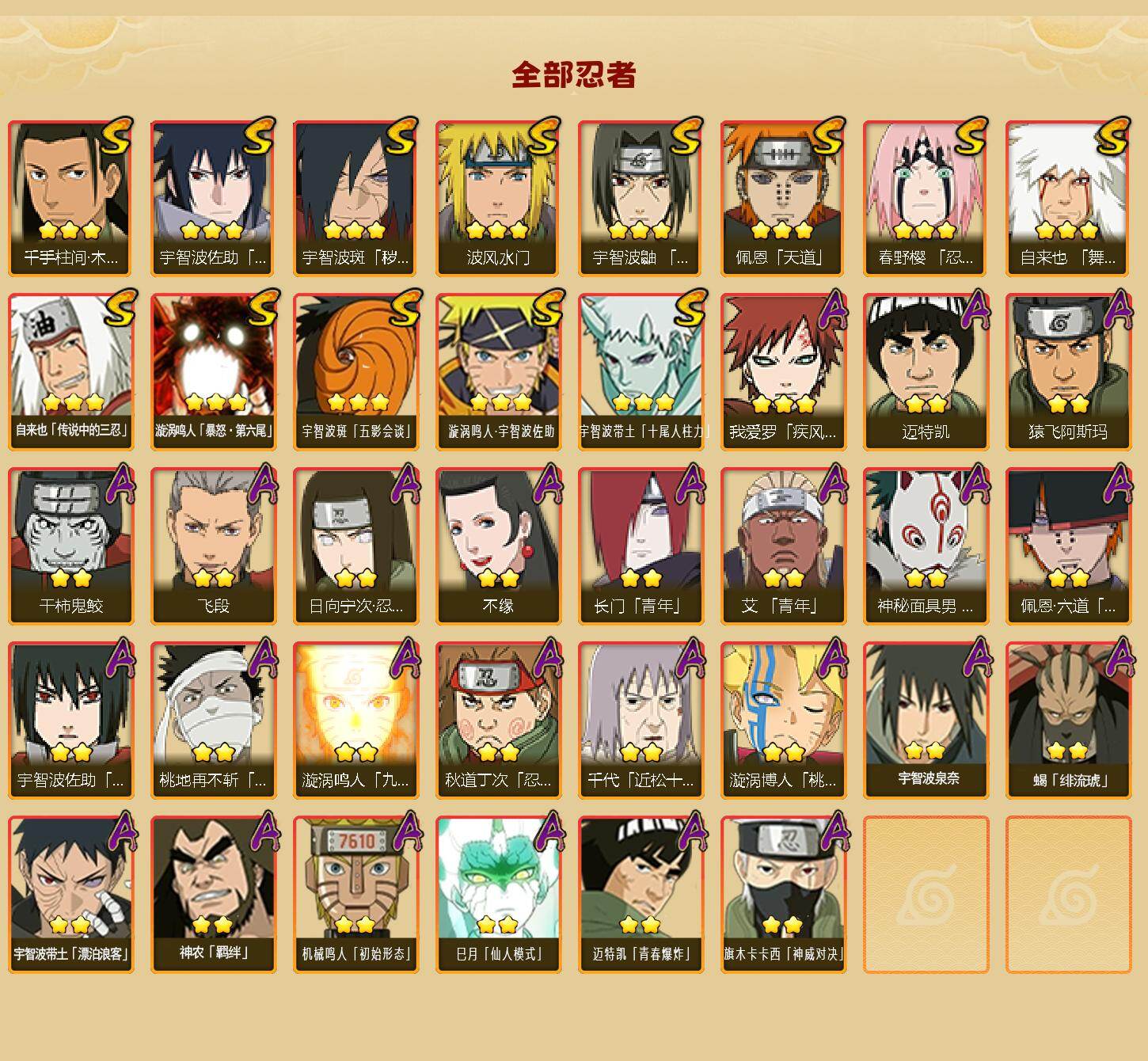Pick the 不缘 character portrait

click(498, 546)
